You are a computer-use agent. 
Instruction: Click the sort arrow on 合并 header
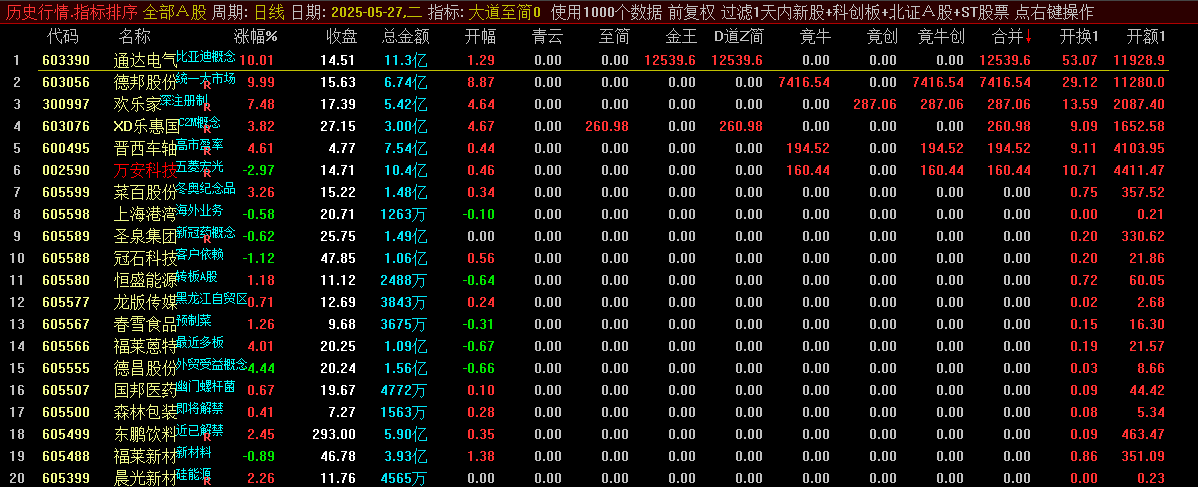(1028, 36)
